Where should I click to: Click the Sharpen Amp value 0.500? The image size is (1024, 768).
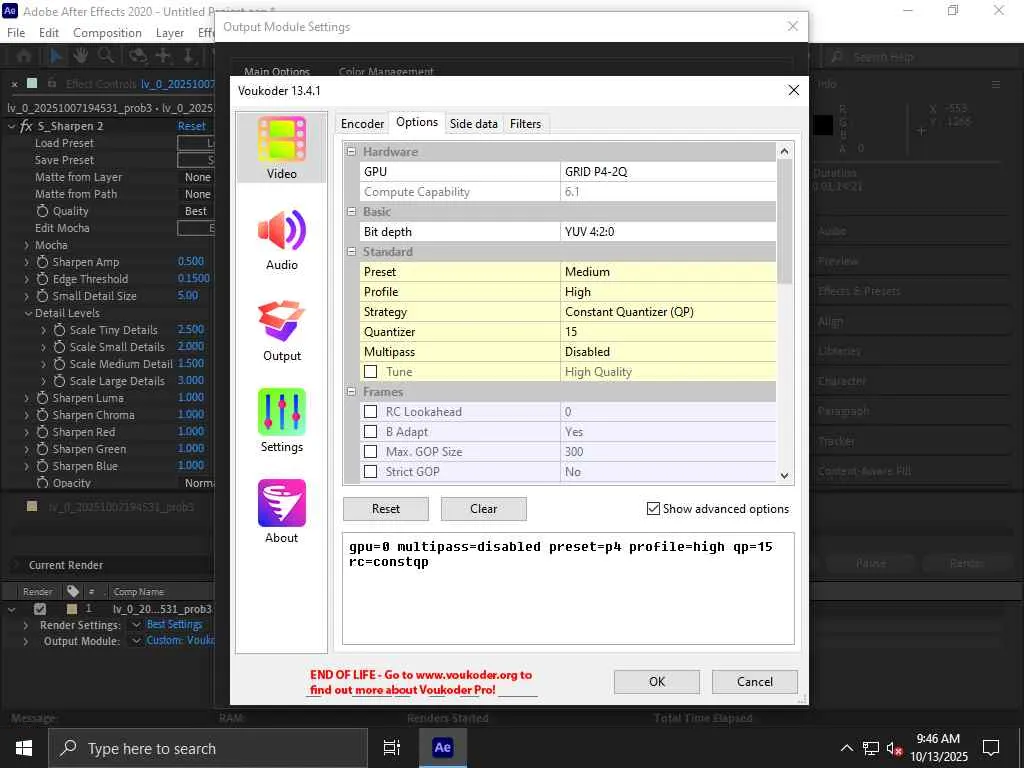click(191, 261)
